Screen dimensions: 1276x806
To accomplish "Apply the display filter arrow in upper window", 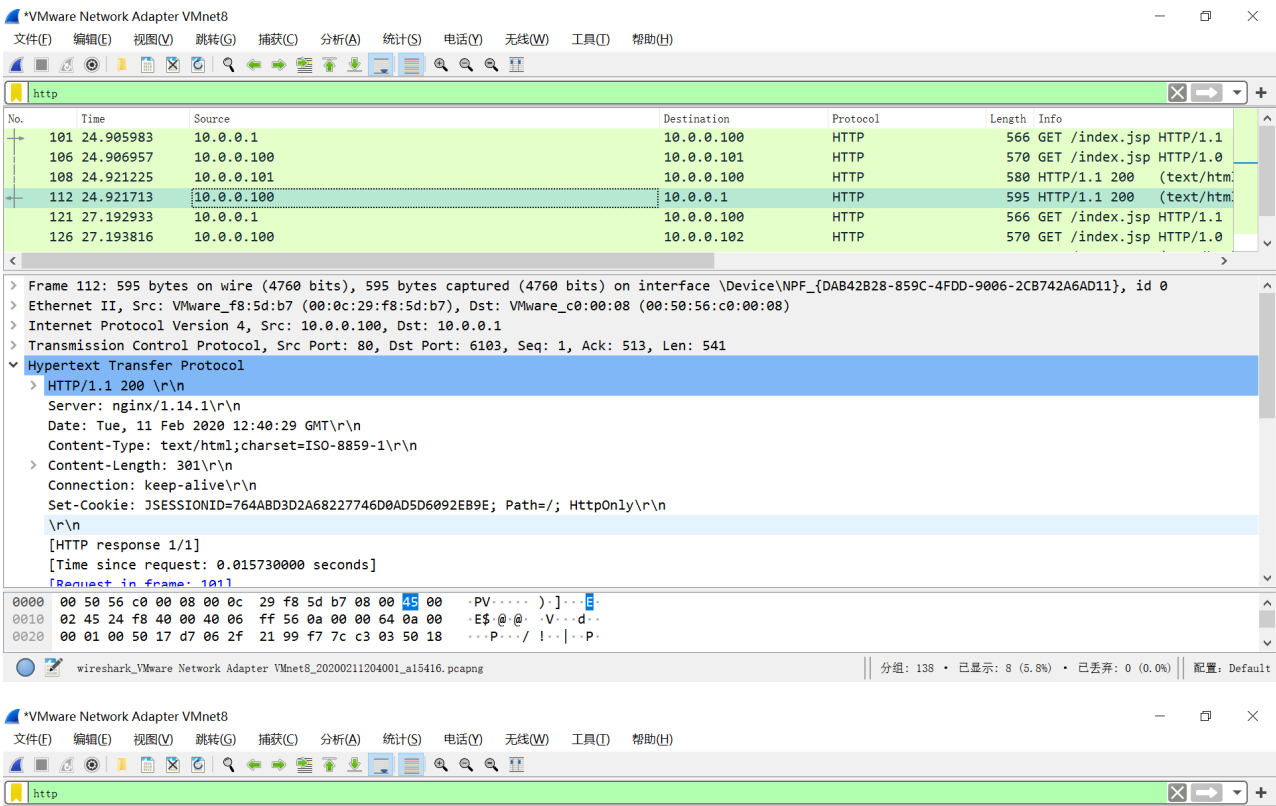I will pos(1207,93).
